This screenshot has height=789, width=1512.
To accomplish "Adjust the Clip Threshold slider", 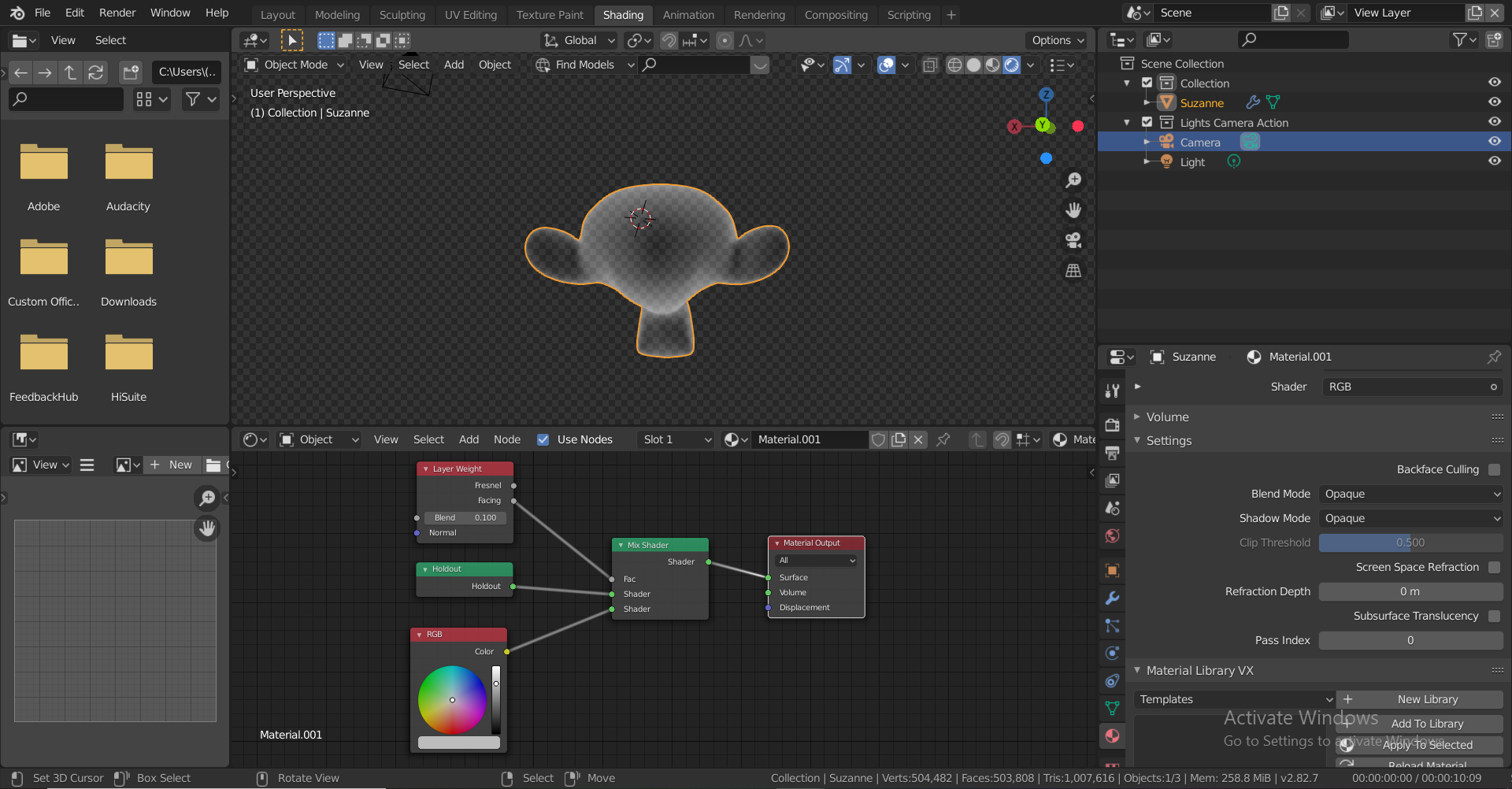I will (1410, 543).
